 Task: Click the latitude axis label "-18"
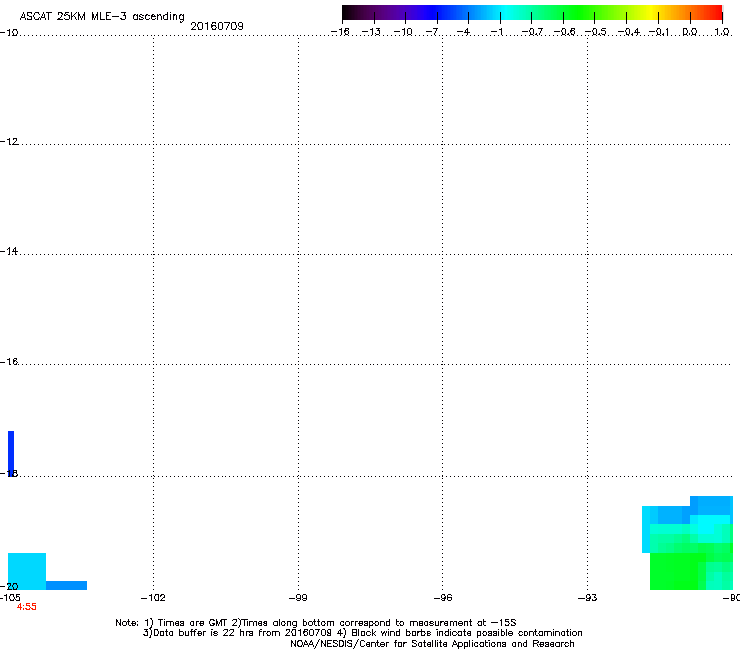tap(9, 473)
